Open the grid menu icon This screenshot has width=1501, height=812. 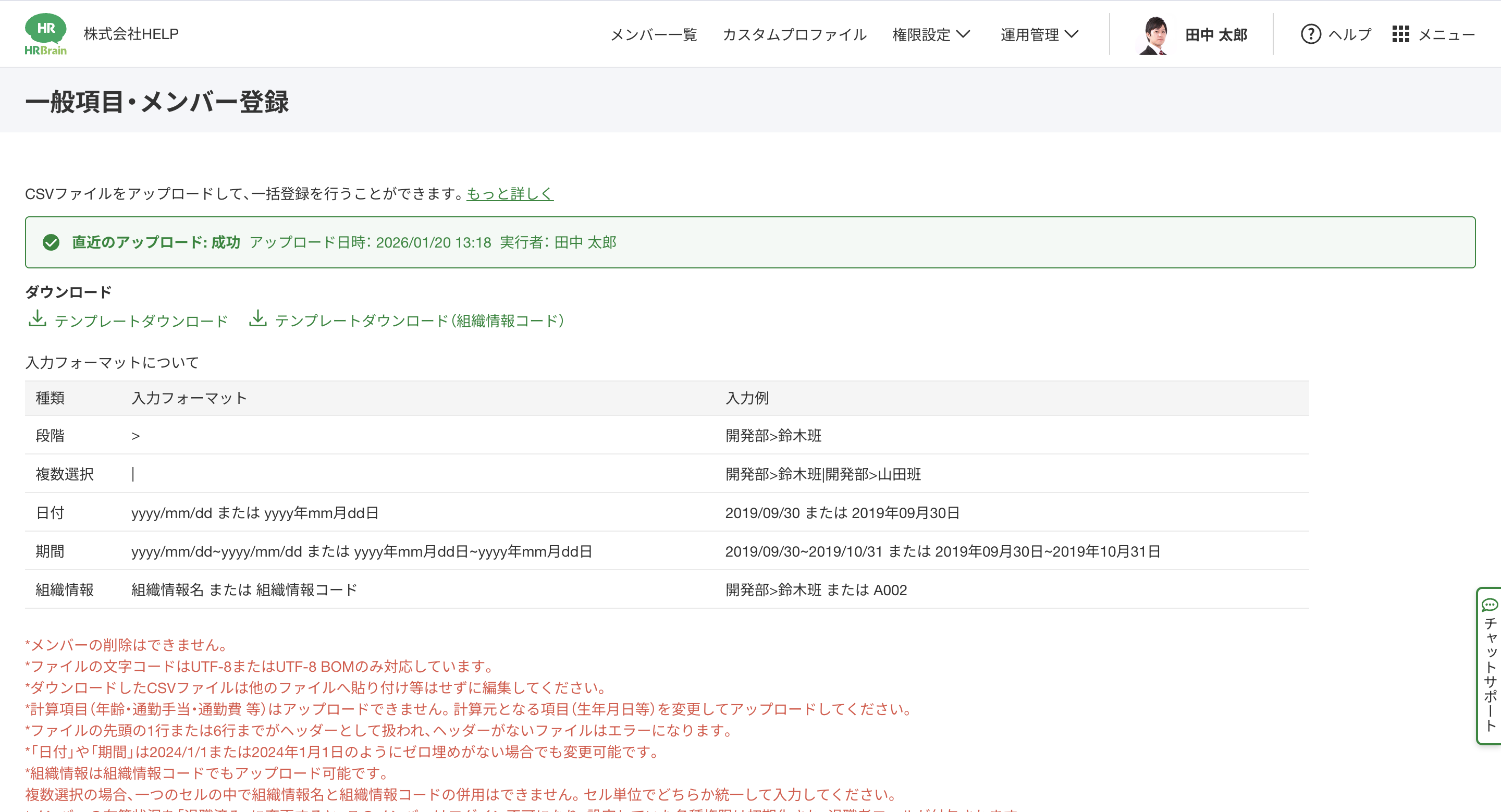[1400, 34]
